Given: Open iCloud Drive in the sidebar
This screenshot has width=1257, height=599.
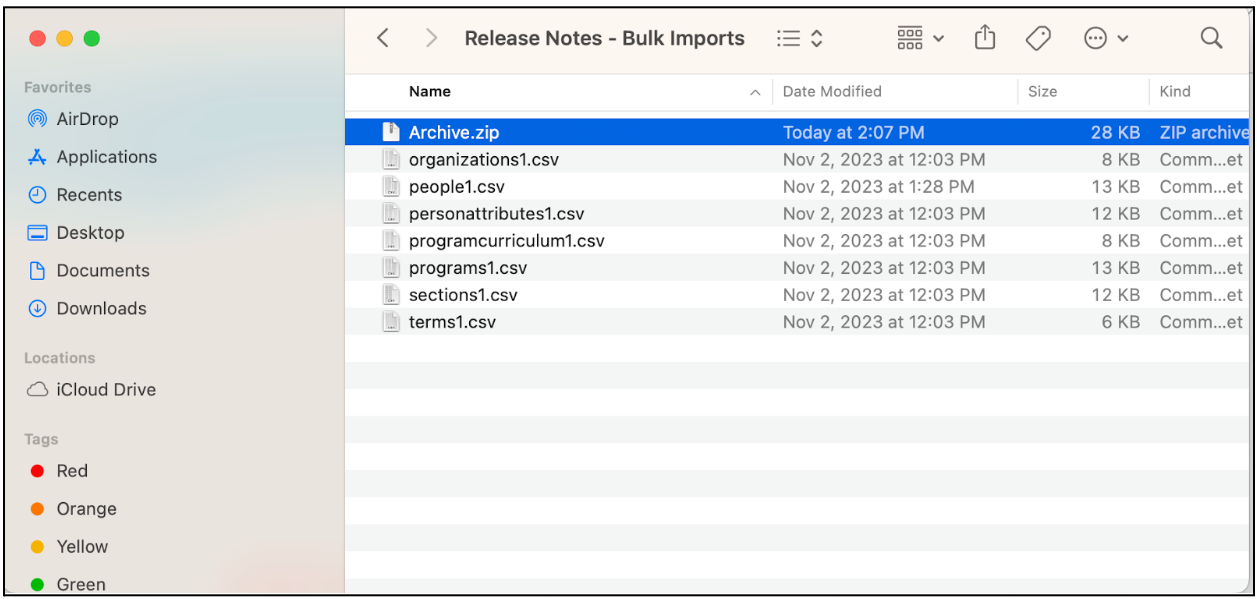Looking at the screenshot, I should [106, 390].
